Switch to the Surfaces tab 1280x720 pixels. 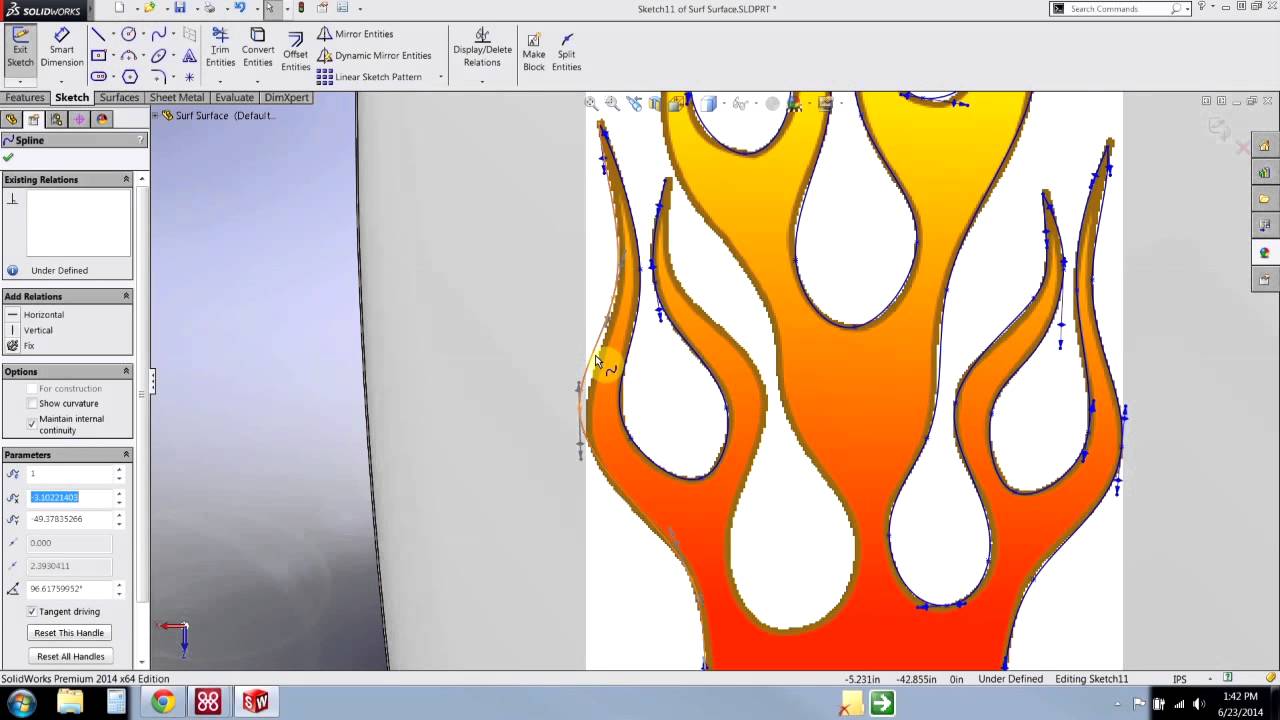(x=119, y=98)
